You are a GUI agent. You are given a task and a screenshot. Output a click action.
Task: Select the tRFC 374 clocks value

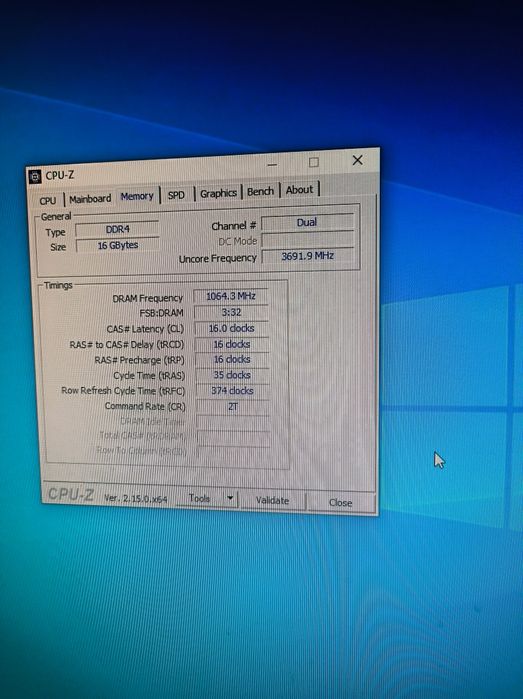tap(233, 391)
